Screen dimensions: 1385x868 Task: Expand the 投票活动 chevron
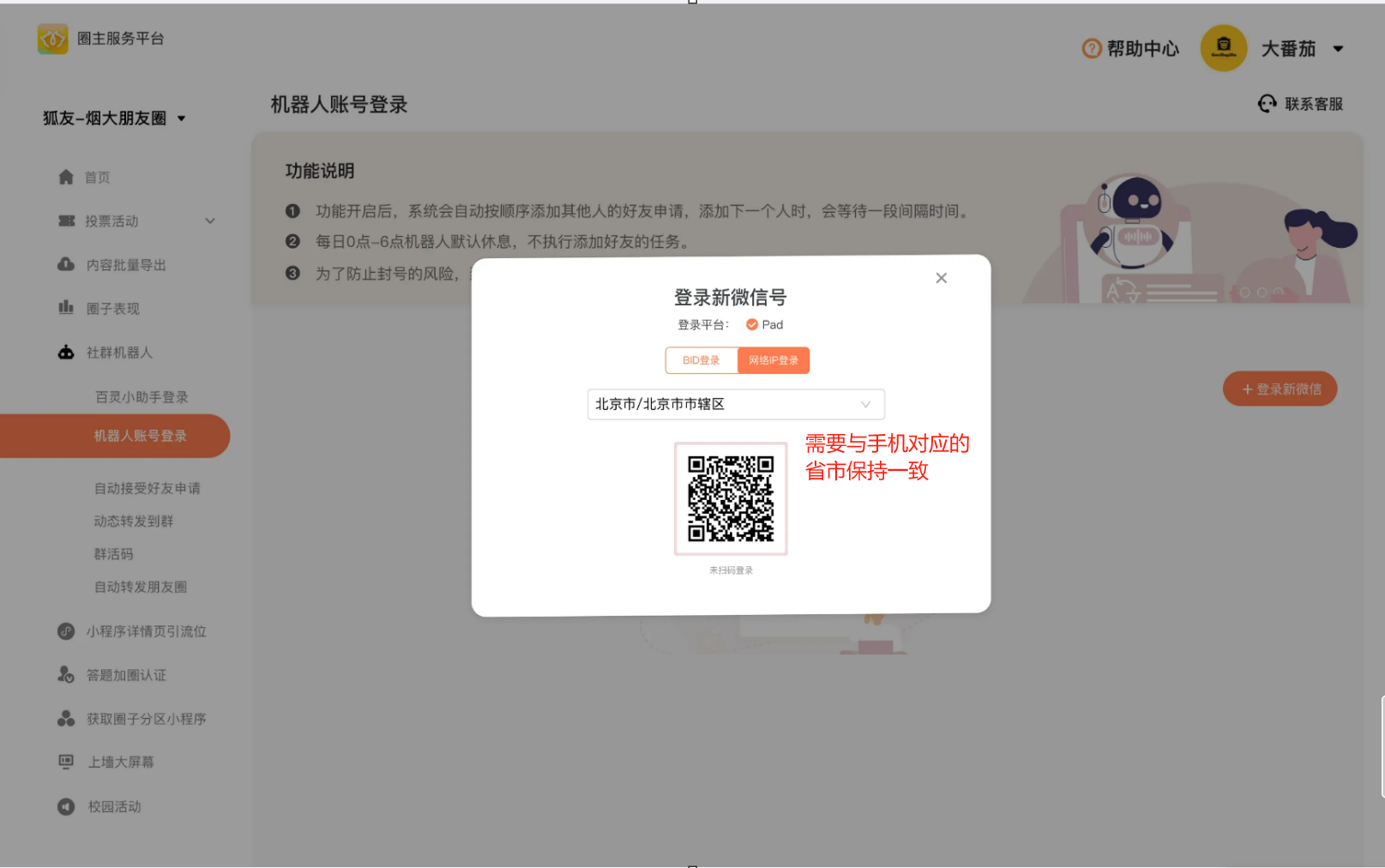pyautogui.click(x=210, y=221)
